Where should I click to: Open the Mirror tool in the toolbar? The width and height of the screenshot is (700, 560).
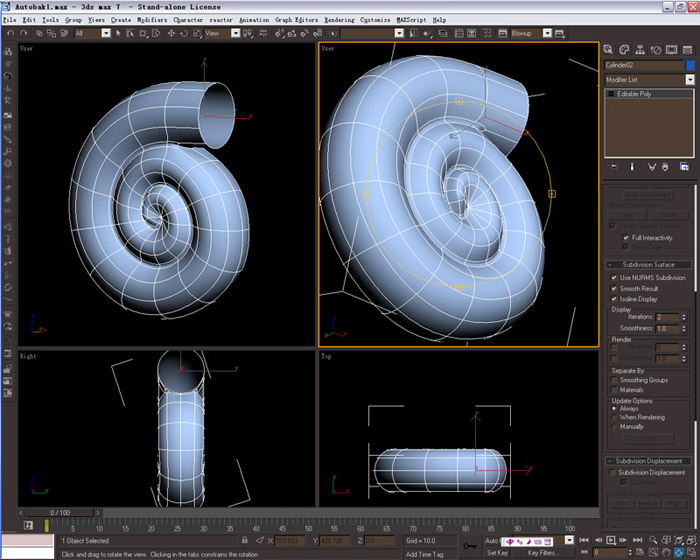(413, 33)
